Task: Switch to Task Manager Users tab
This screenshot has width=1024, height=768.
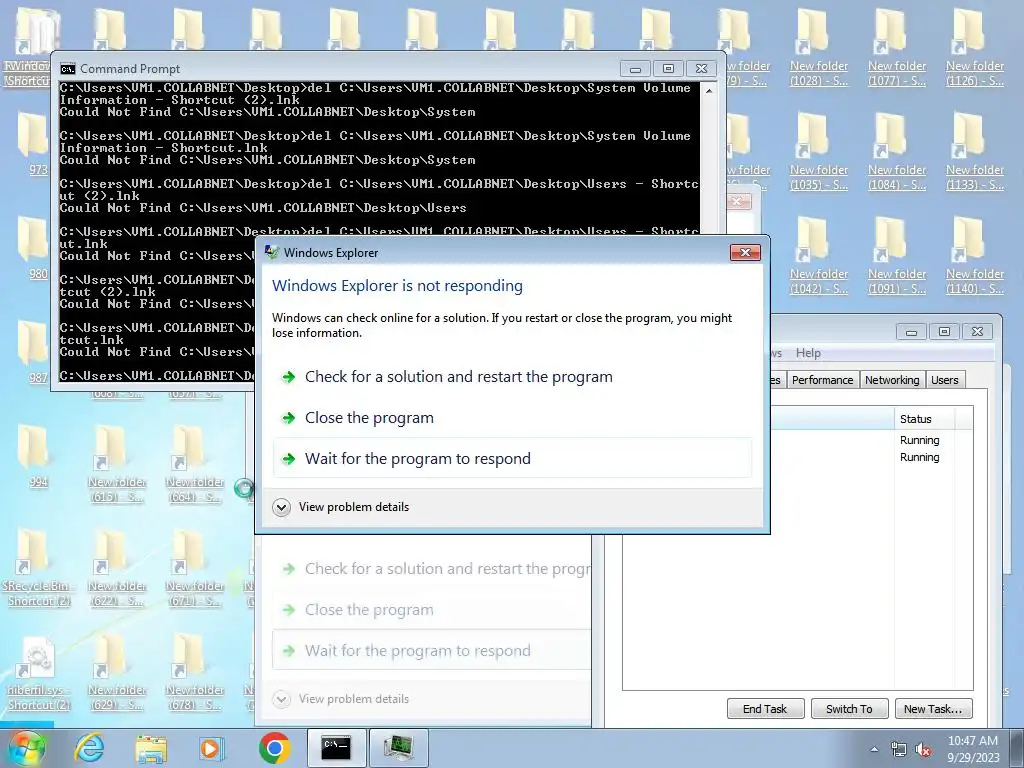Action: [944, 379]
